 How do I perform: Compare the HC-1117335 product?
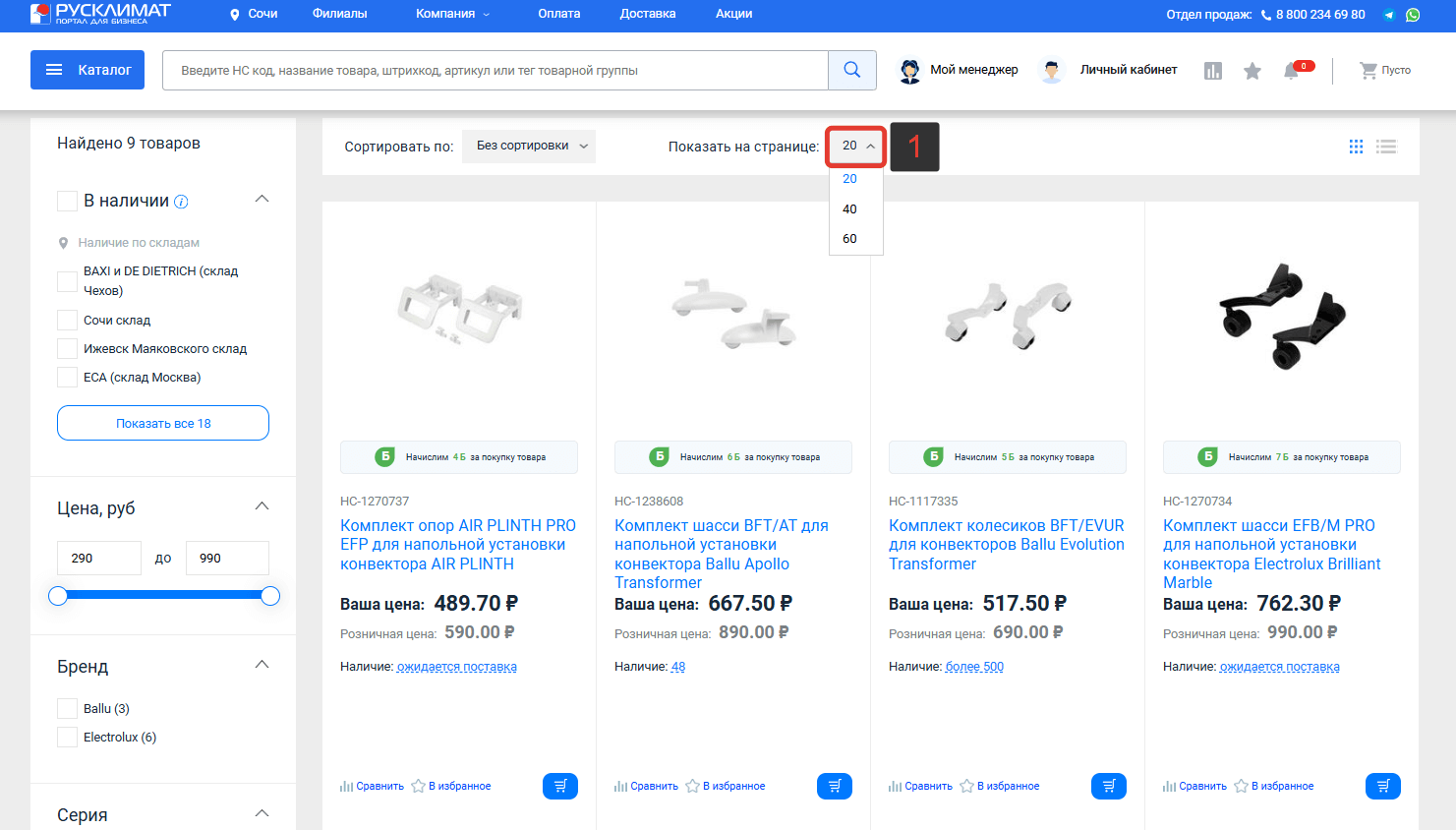[x=920, y=786]
